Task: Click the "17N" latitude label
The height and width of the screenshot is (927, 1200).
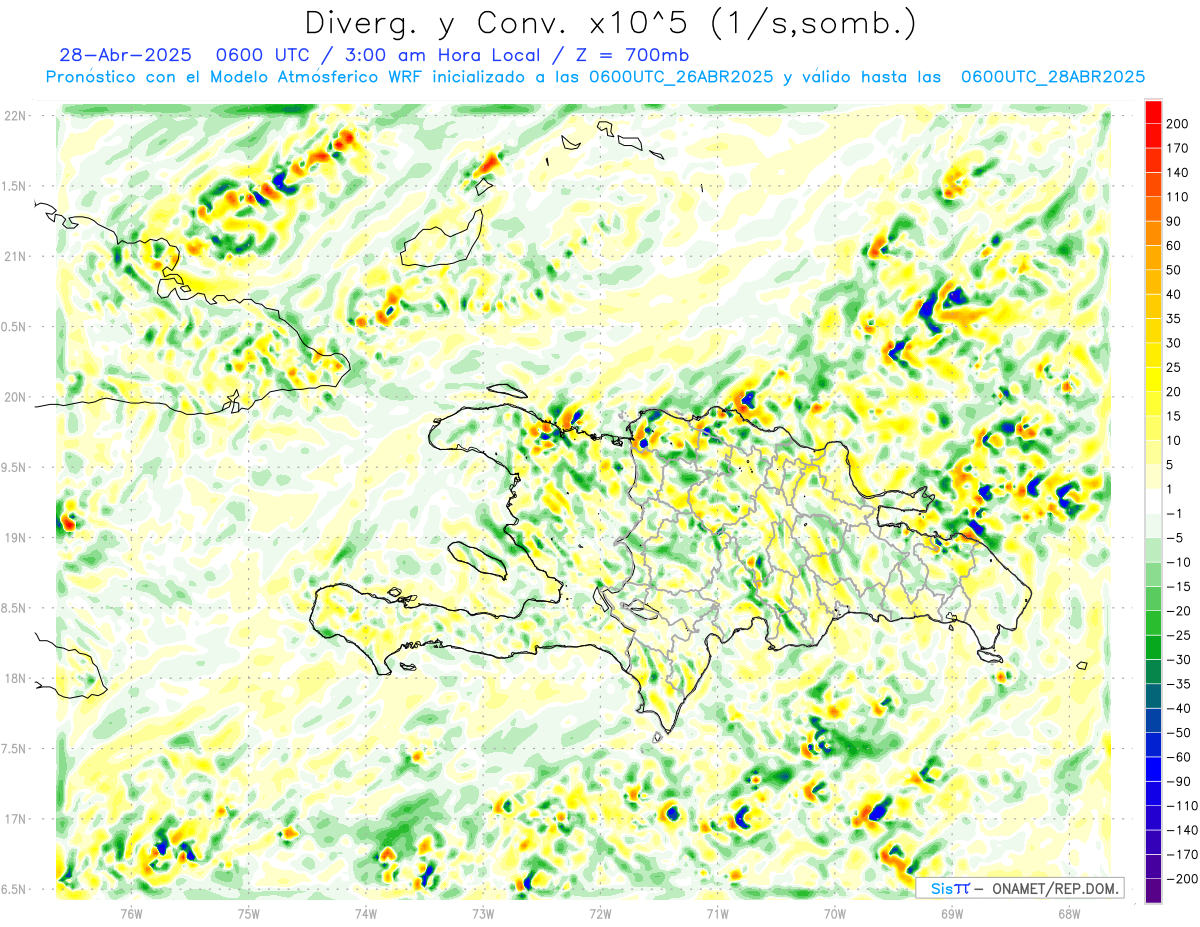Action: pyautogui.click(x=15, y=820)
